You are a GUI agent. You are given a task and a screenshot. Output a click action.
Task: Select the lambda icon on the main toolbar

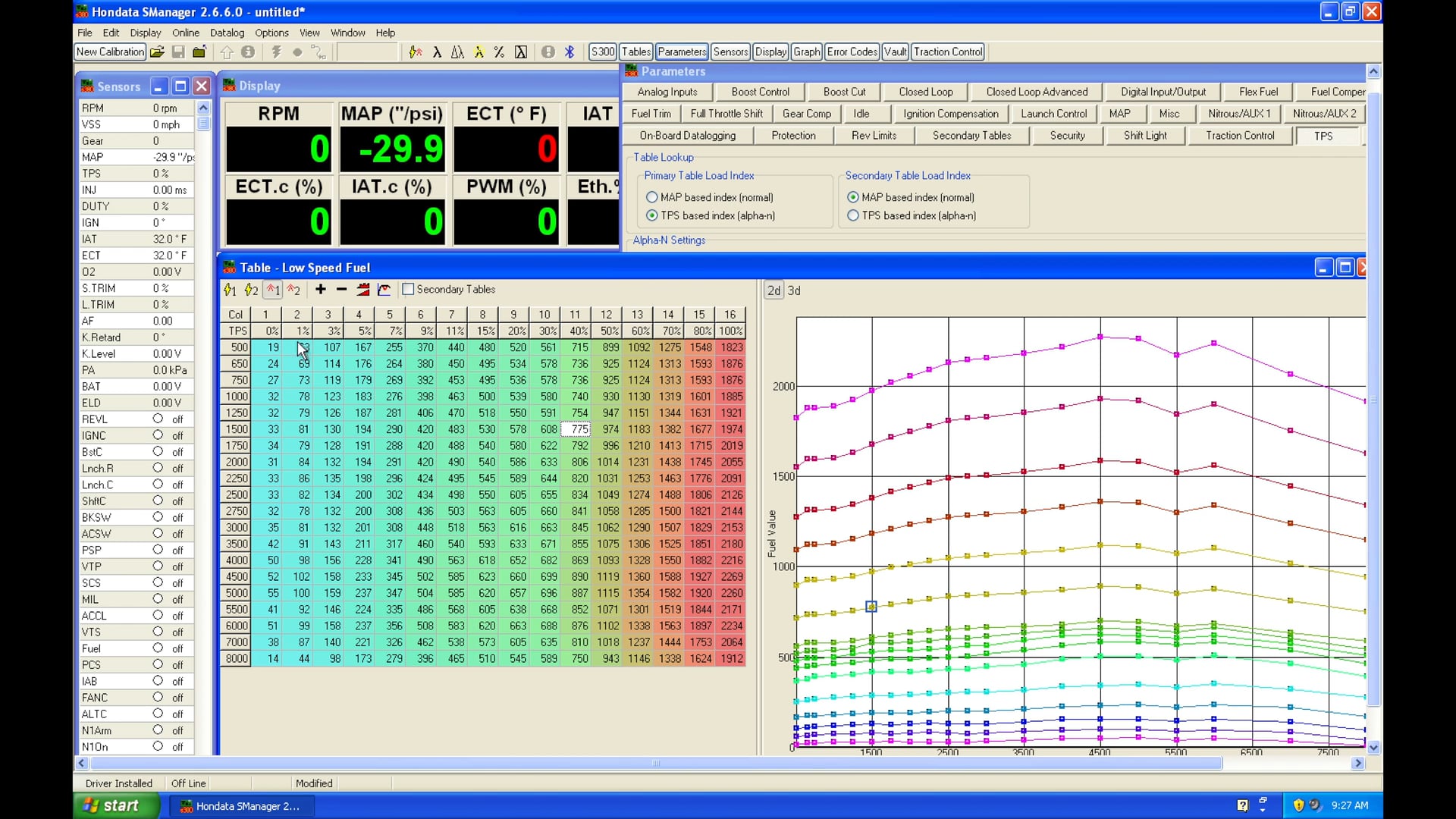coord(438,52)
